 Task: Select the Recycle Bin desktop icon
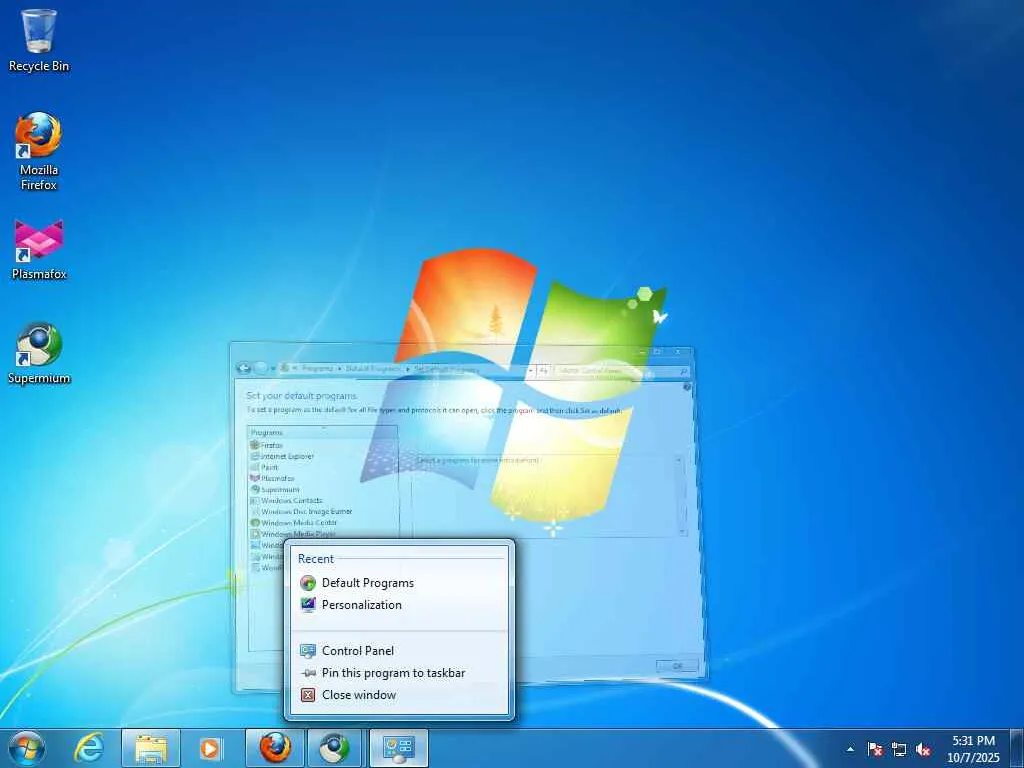(x=39, y=40)
